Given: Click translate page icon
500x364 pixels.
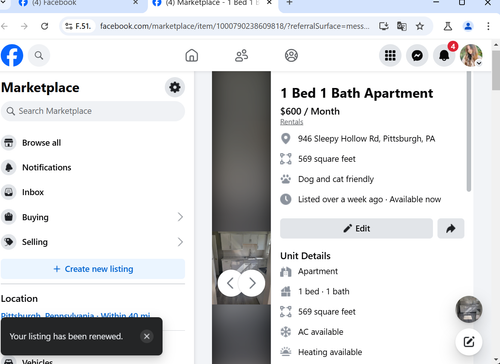Looking at the screenshot, I should (x=402, y=26).
